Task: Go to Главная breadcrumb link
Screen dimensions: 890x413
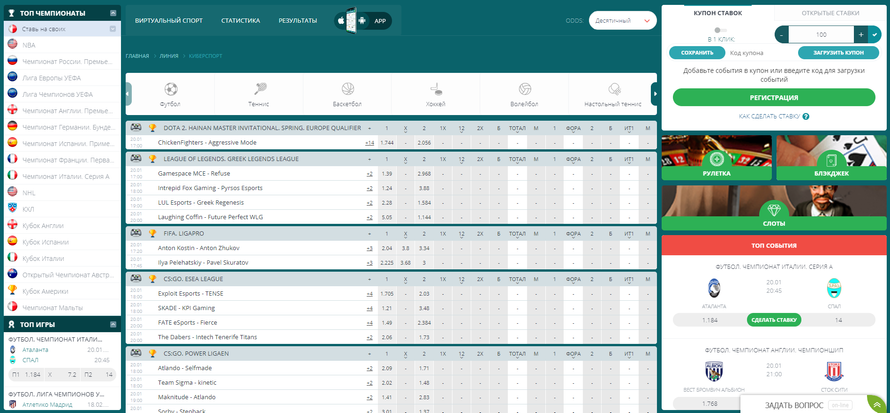Action: tap(137, 56)
